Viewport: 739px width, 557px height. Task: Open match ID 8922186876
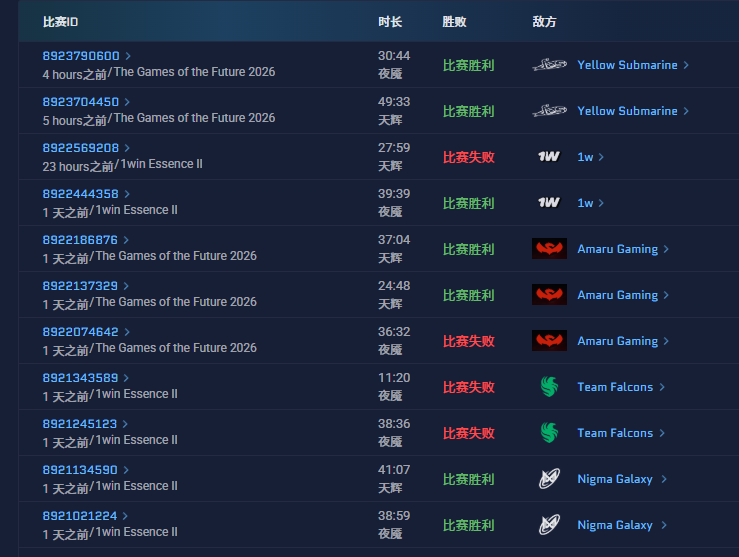pyautogui.click(x=80, y=240)
